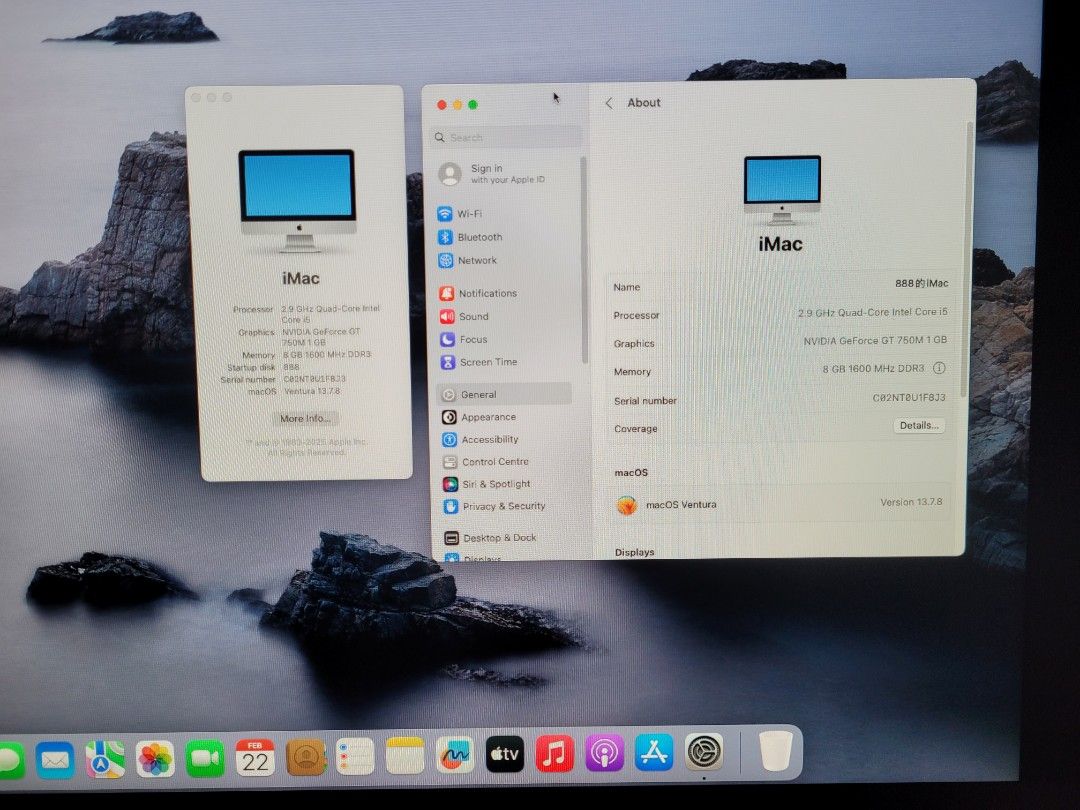Click the iMac image in the About pane
The width and height of the screenshot is (1080, 810).
point(782,190)
